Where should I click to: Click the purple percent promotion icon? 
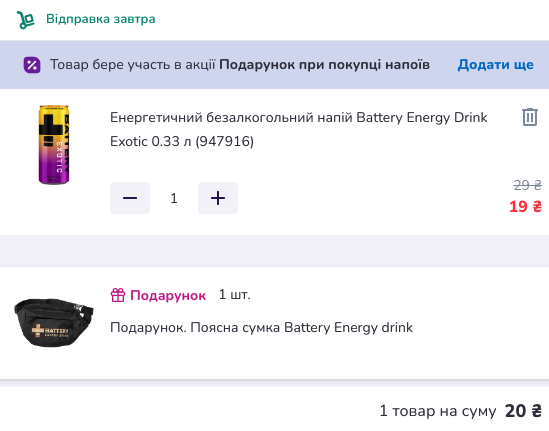point(32,65)
